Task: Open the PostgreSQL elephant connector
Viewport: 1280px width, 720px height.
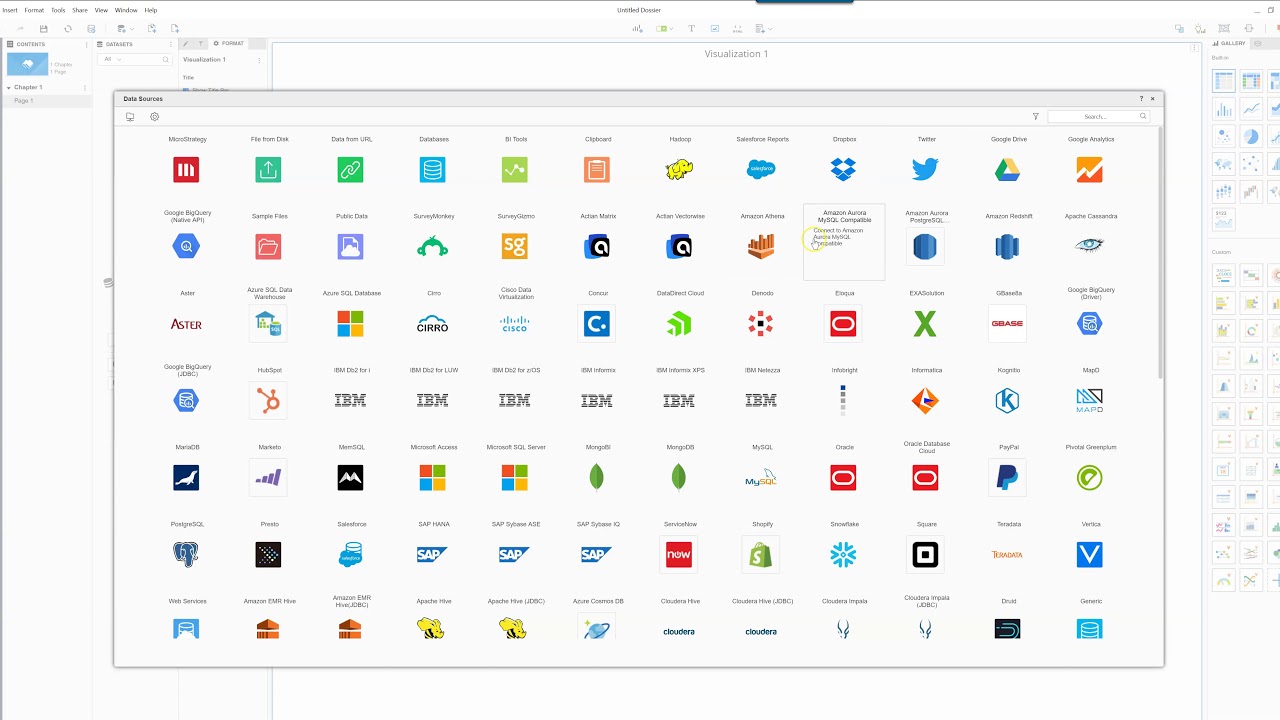Action: tap(186, 555)
